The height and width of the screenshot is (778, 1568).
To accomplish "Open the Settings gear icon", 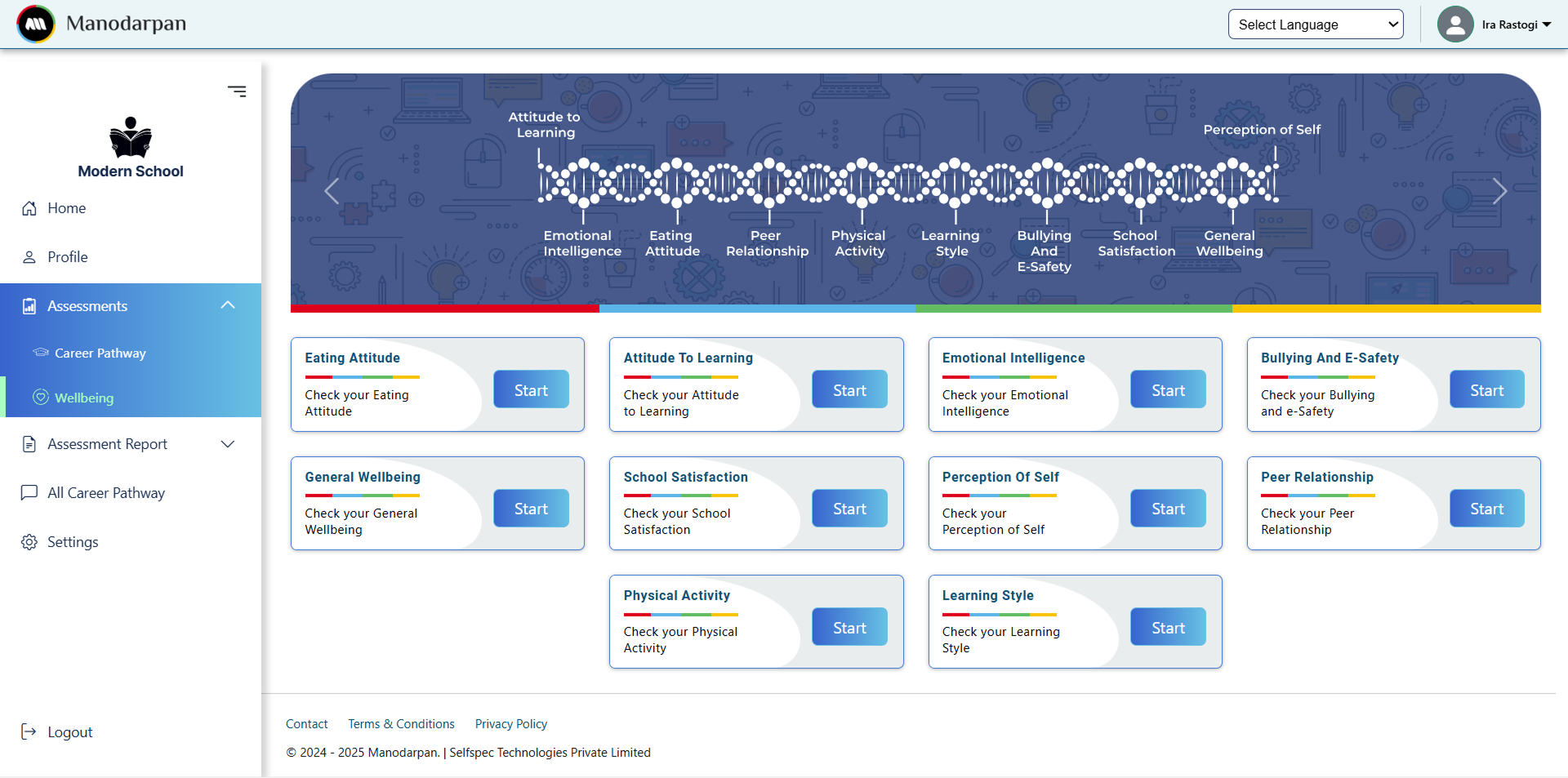I will [x=29, y=541].
